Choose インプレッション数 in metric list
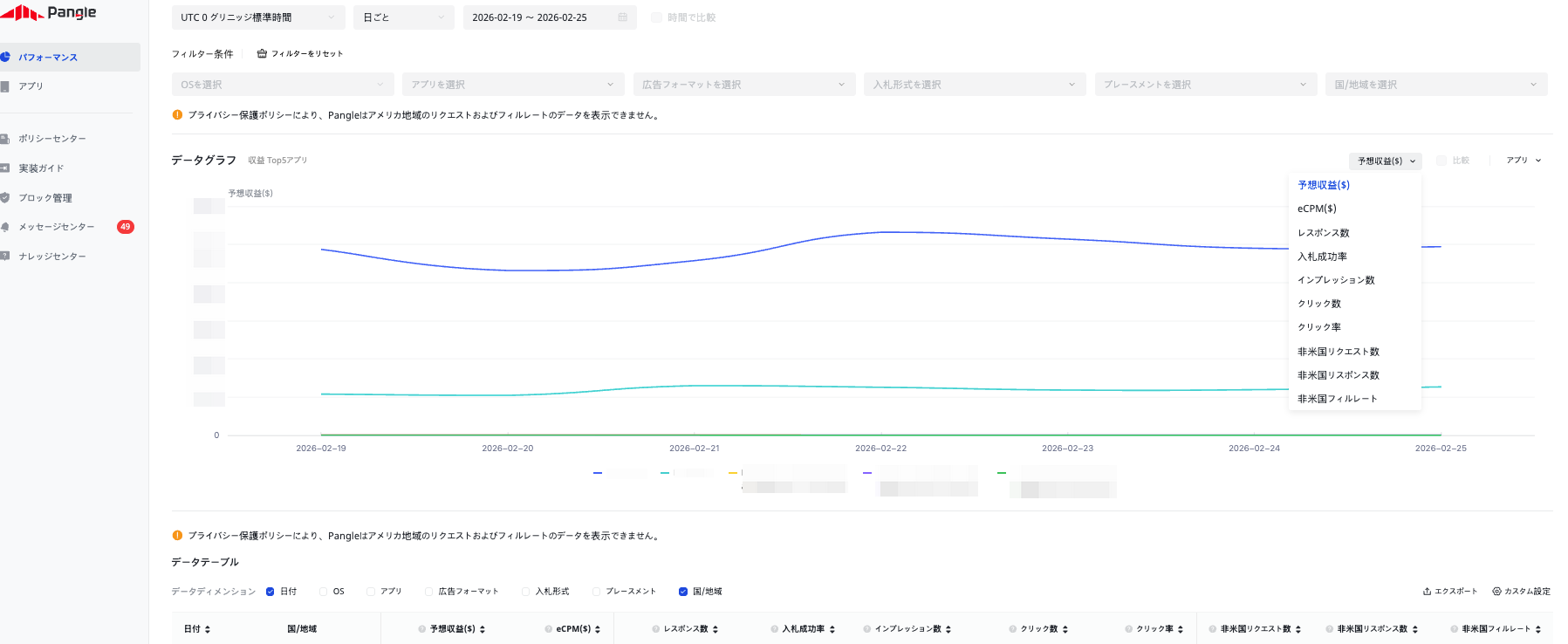1568x644 pixels. pos(1336,280)
